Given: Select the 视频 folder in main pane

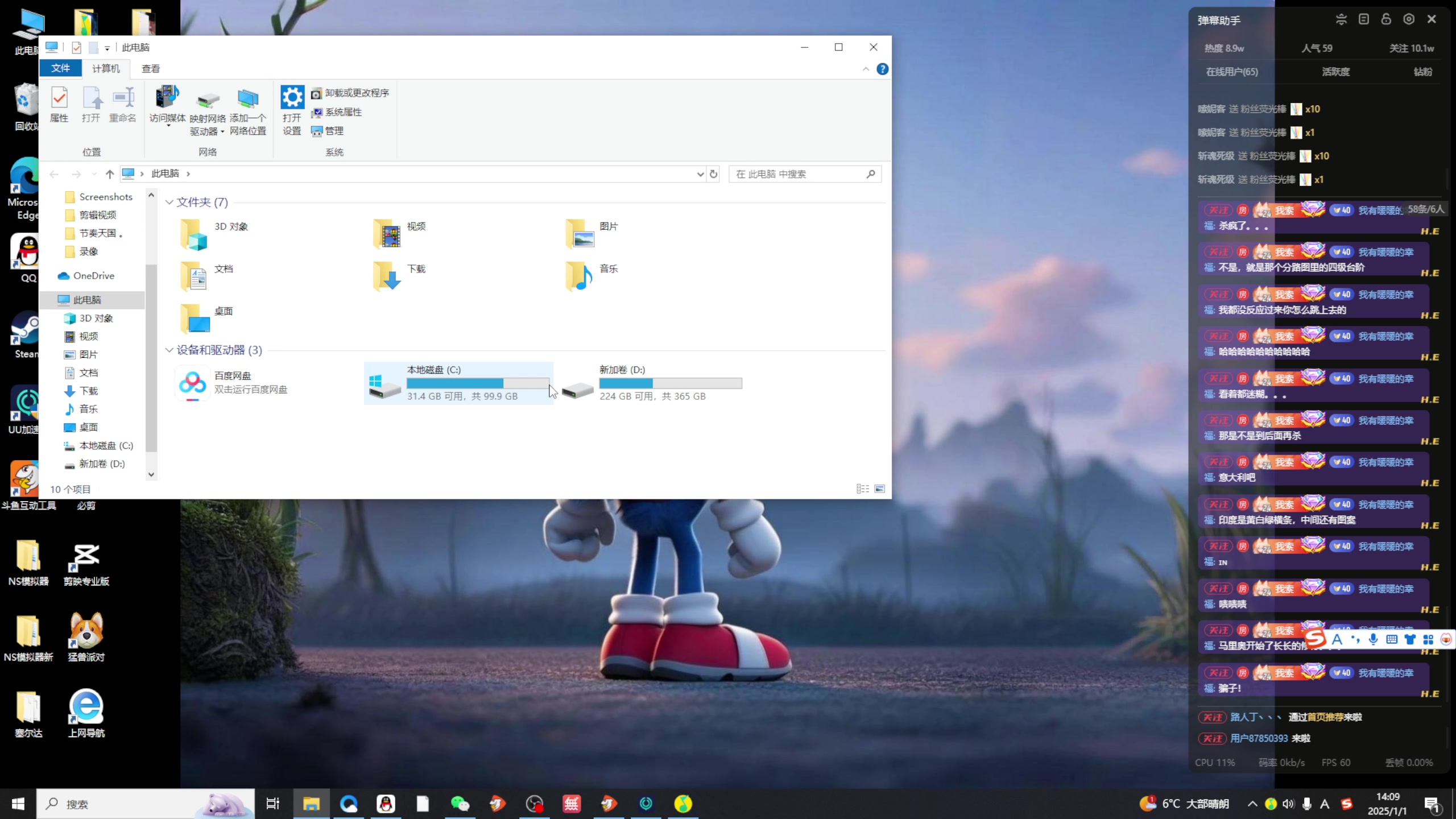Looking at the screenshot, I should point(400,234).
